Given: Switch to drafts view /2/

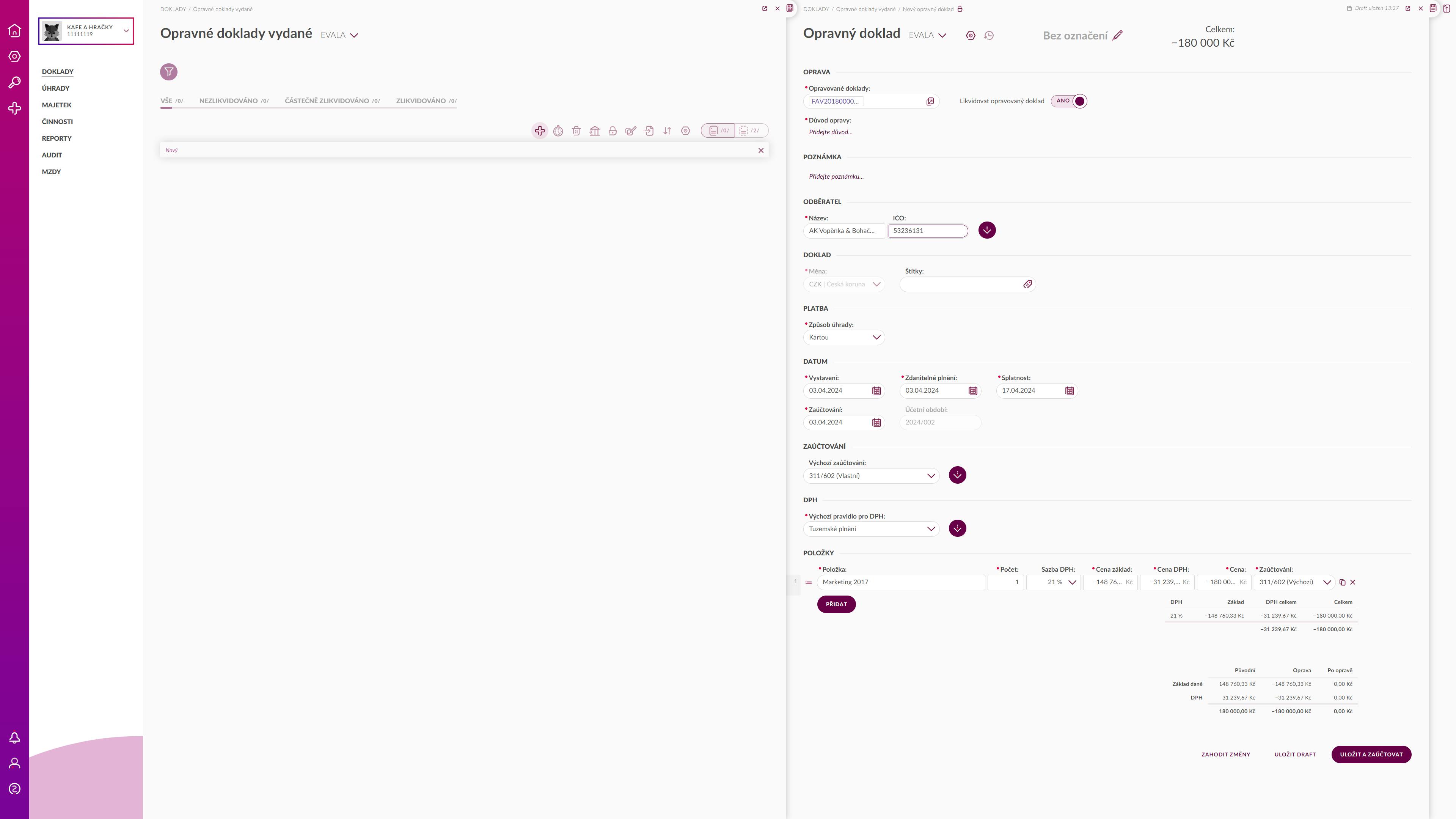Looking at the screenshot, I should pyautogui.click(x=752, y=131).
